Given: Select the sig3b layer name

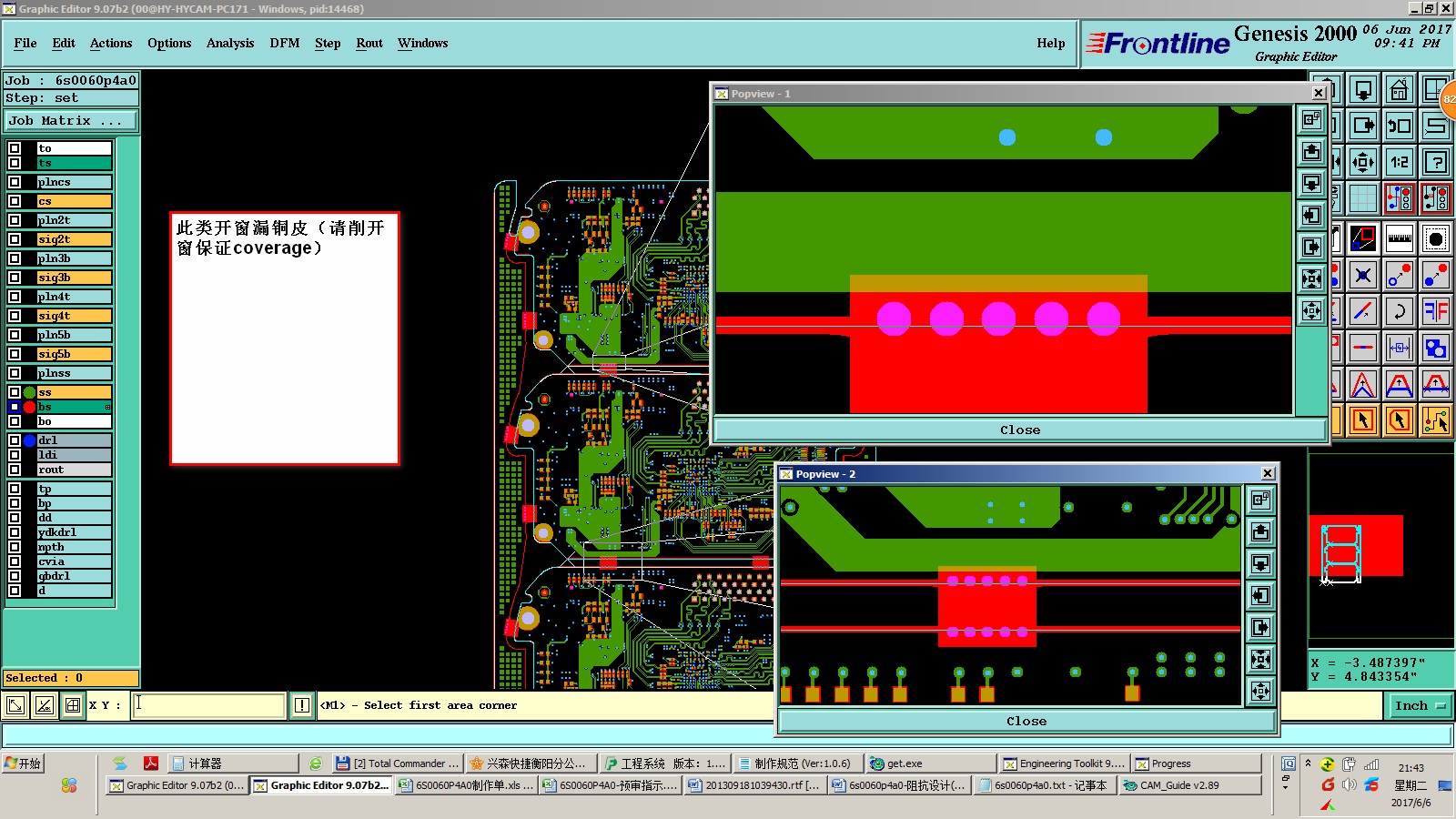Looking at the screenshot, I should coord(74,278).
